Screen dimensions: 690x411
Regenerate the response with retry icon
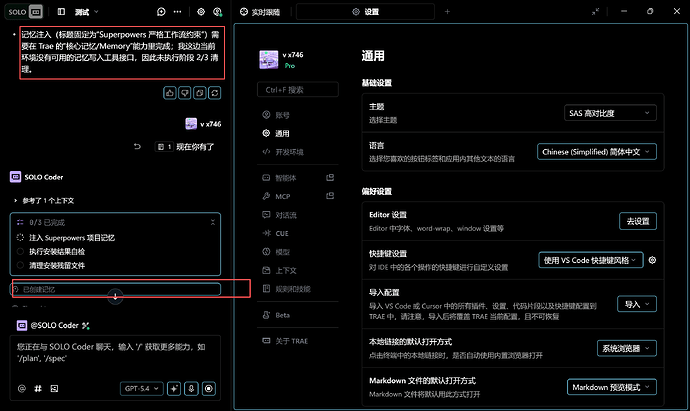click(215, 93)
